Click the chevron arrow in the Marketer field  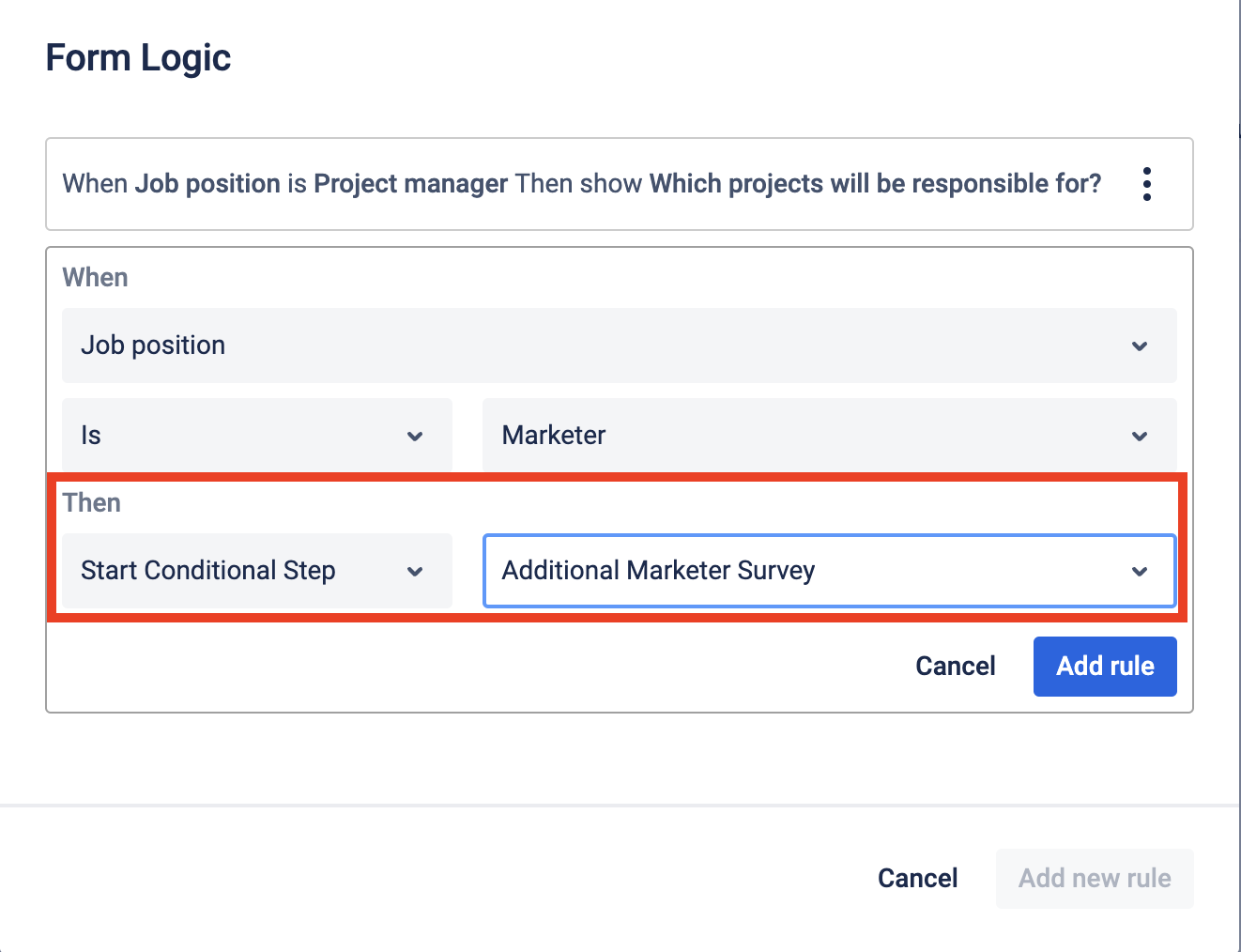coord(1140,437)
